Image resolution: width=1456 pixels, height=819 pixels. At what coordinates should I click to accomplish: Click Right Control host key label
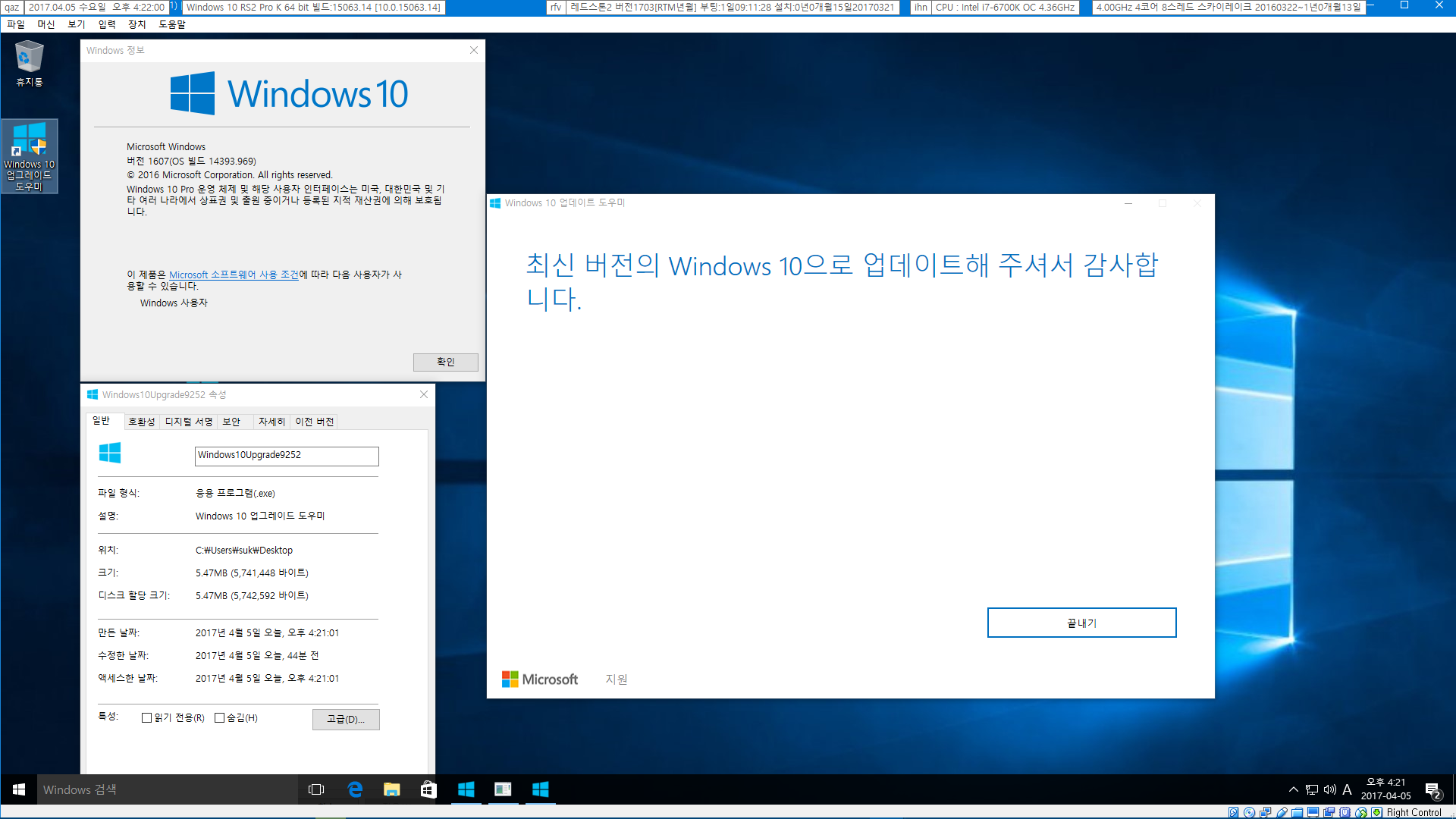pos(1414,812)
